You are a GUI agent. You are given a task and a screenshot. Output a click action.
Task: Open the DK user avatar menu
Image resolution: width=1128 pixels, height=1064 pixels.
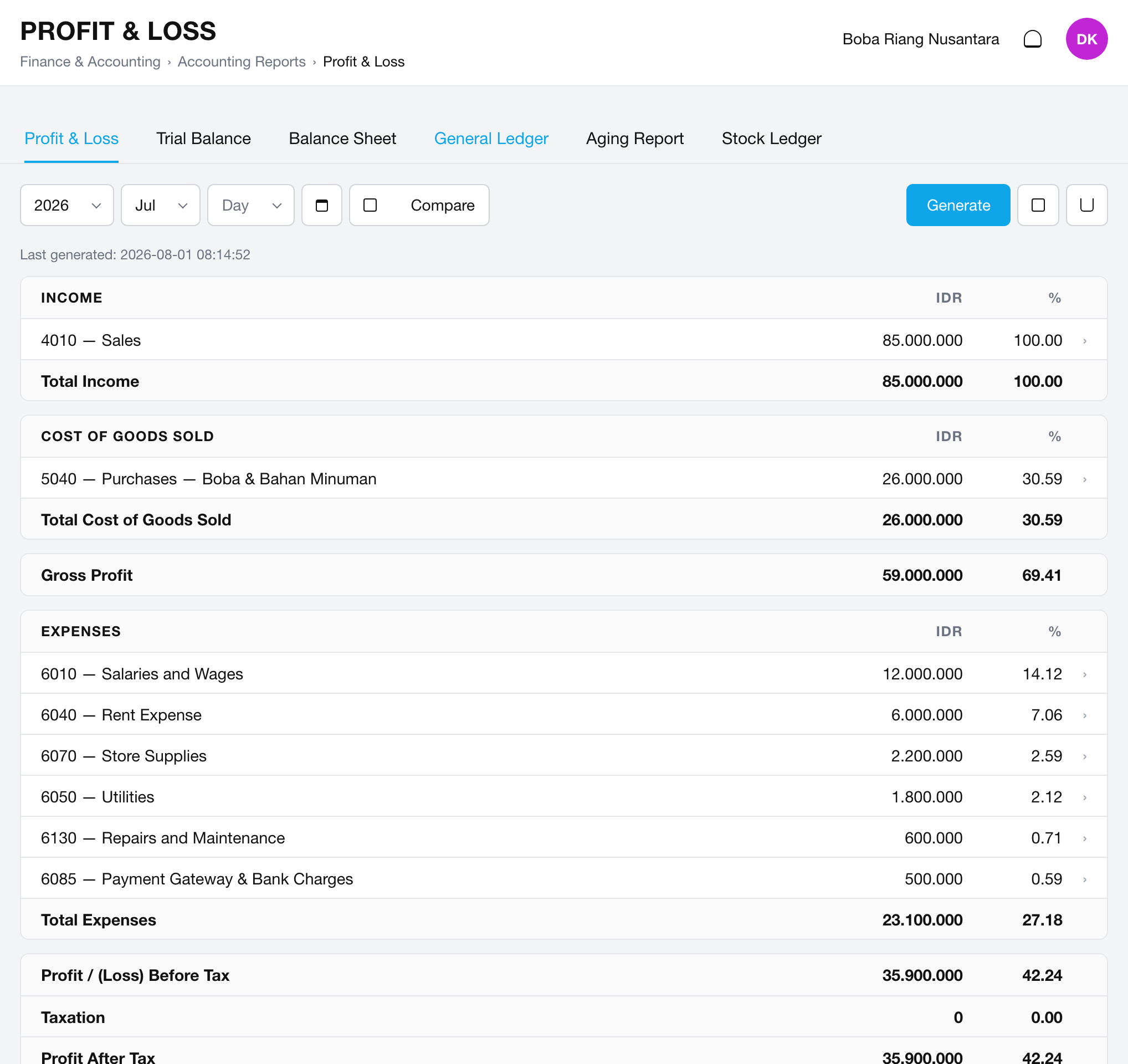click(x=1086, y=39)
